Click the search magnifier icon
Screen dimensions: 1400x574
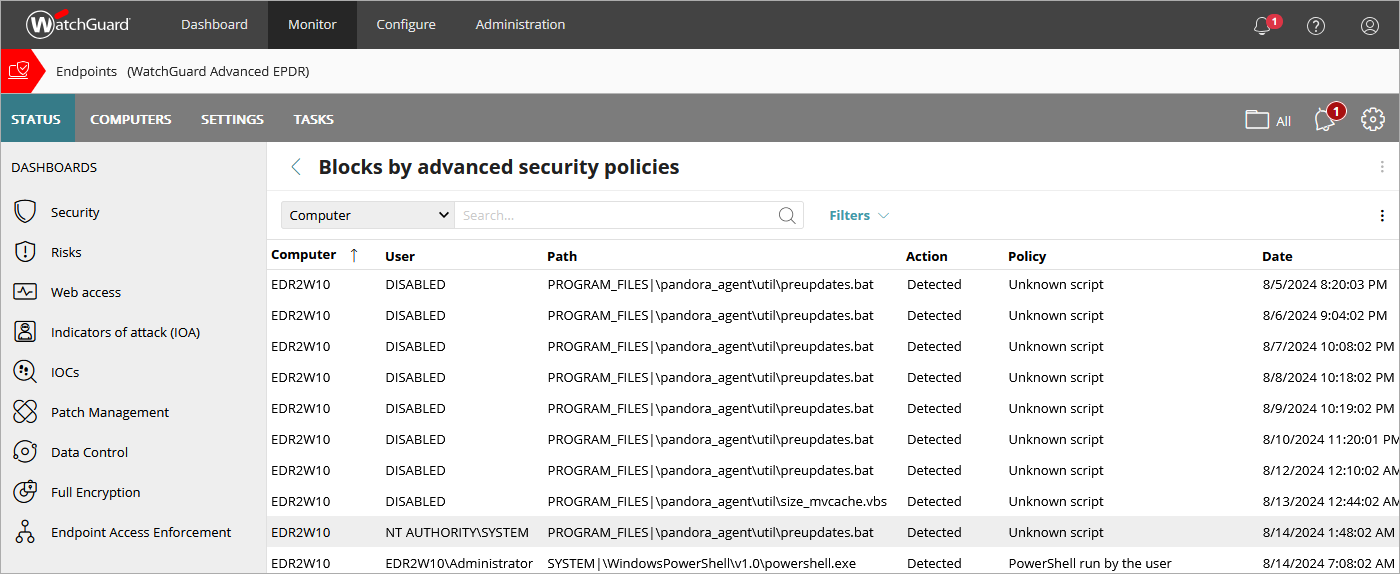(787, 215)
